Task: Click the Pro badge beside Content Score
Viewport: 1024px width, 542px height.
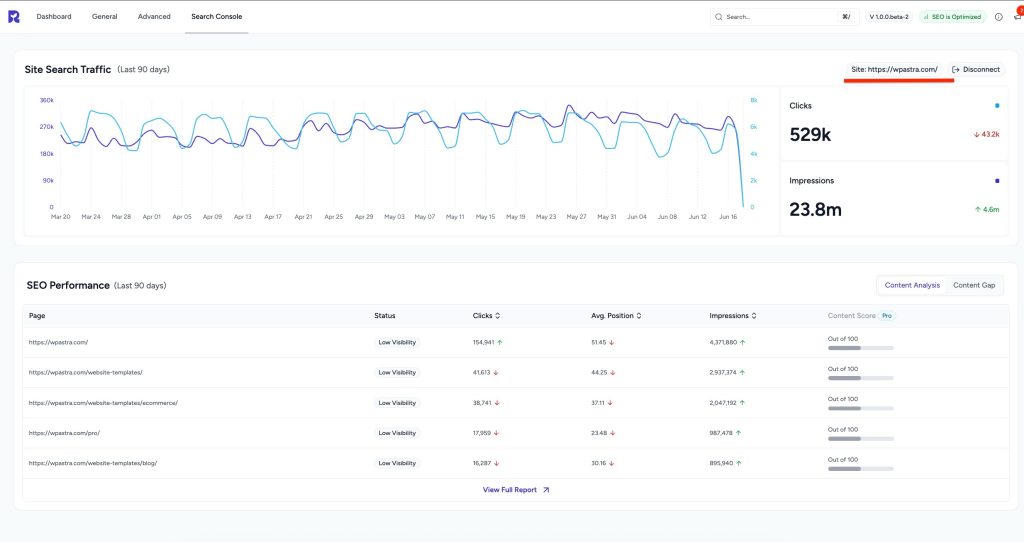Action: (x=887, y=316)
